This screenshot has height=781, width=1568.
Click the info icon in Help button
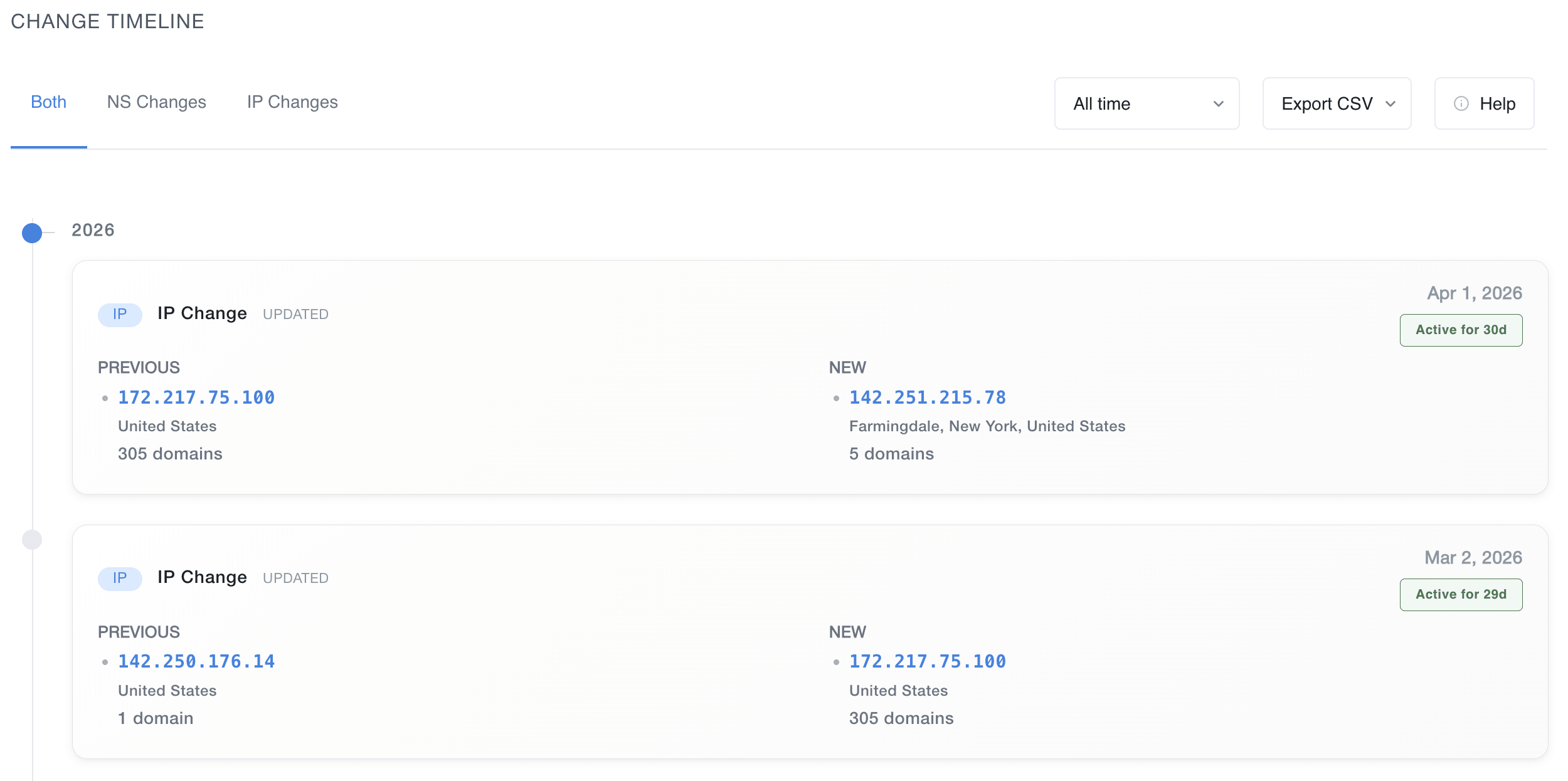[1461, 103]
